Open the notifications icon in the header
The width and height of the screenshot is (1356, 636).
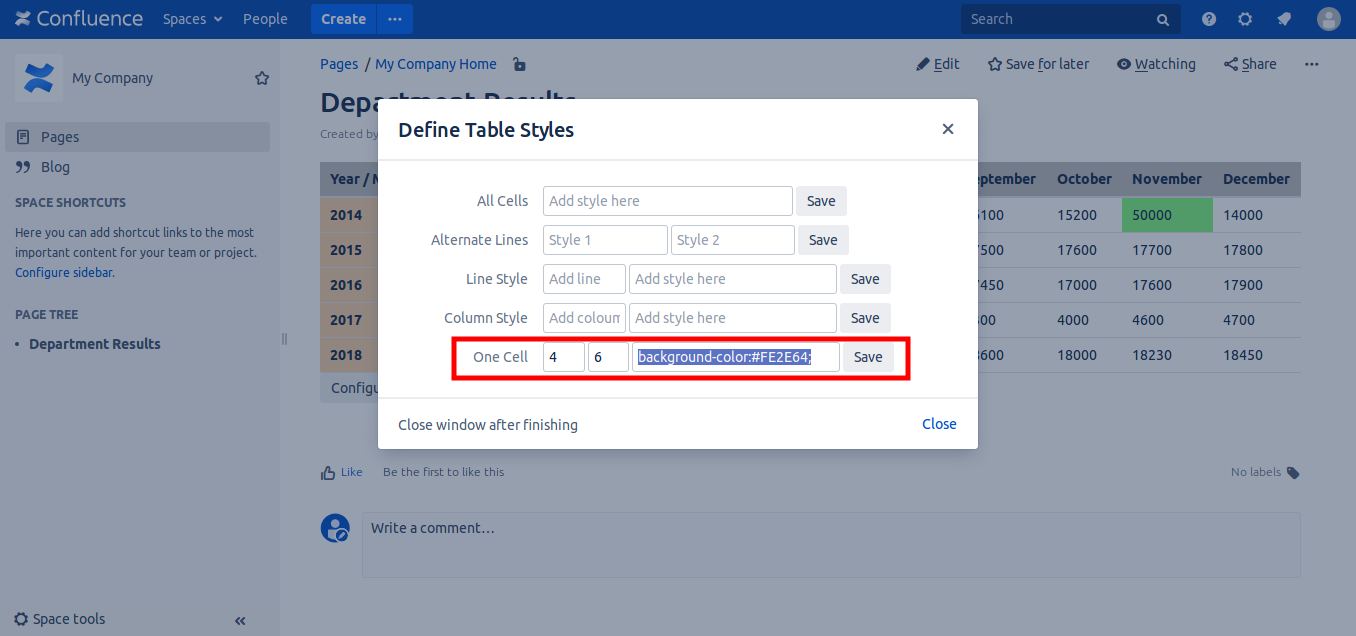click(x=1284, y=19)
